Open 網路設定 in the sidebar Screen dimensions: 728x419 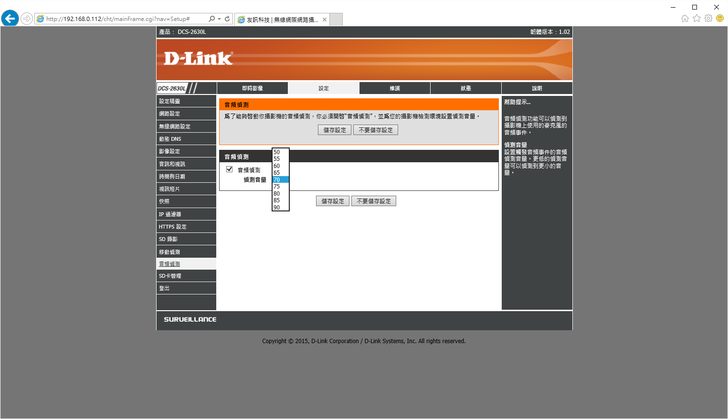[186, 114]
